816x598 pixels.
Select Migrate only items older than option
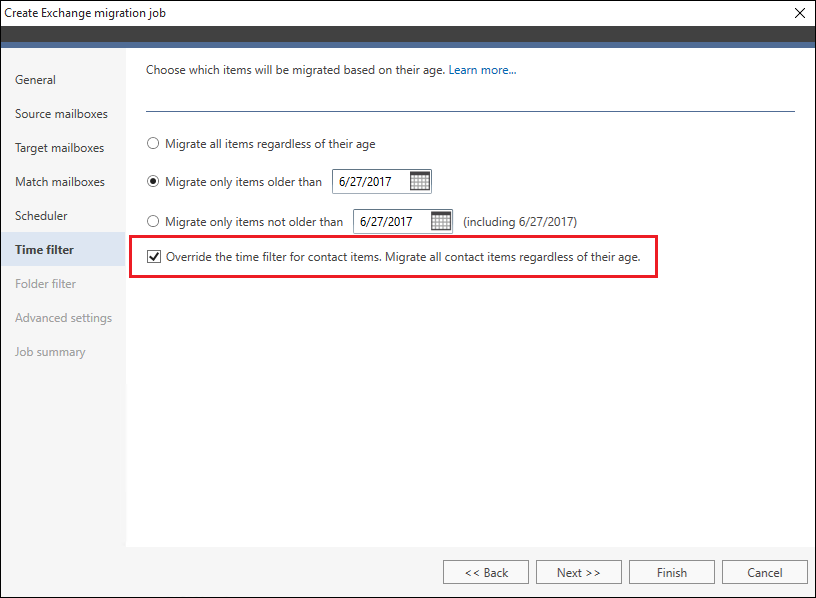(x=152, y=181)
